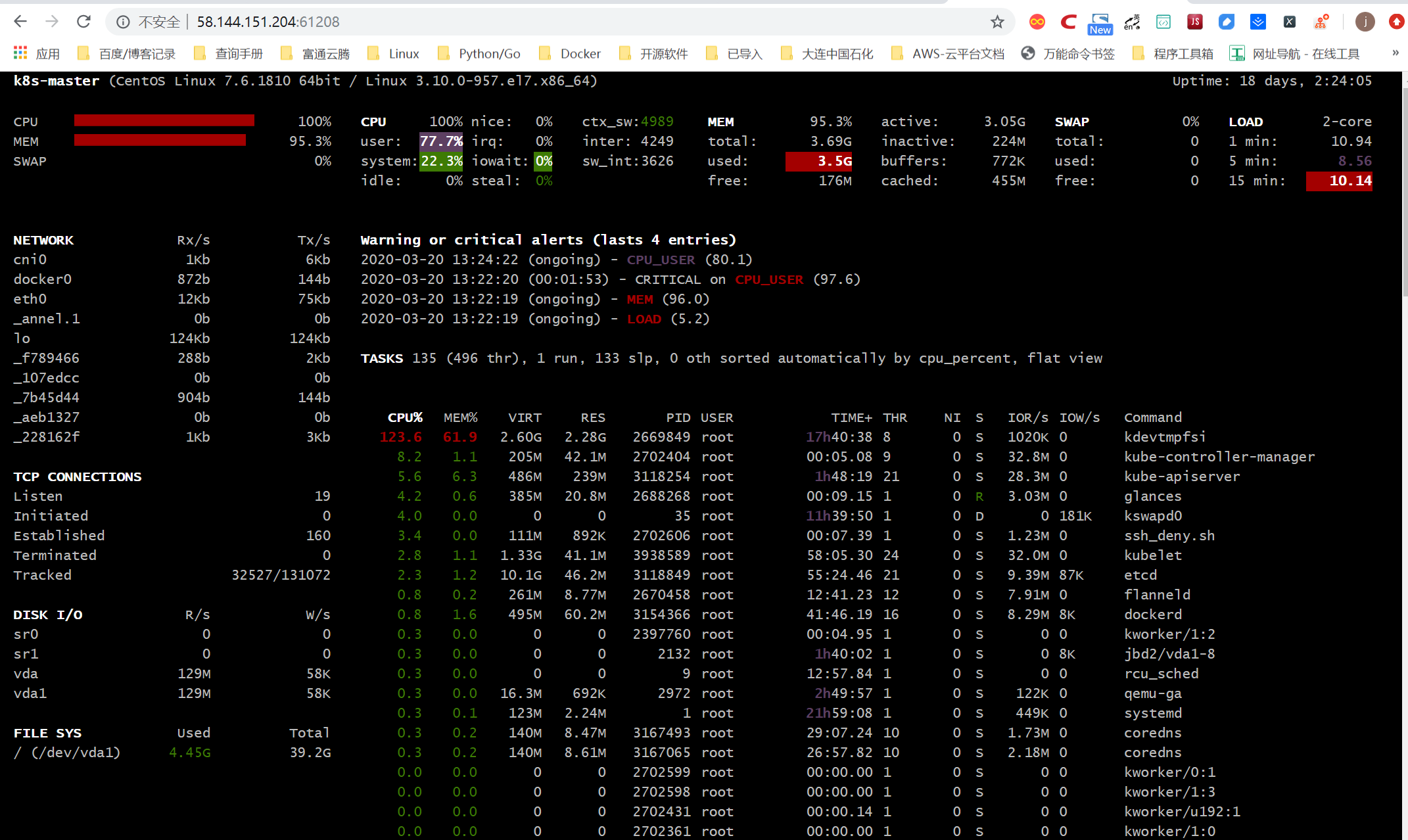
Task: Open the Linux bookmark folder
Action: (393, 53)
